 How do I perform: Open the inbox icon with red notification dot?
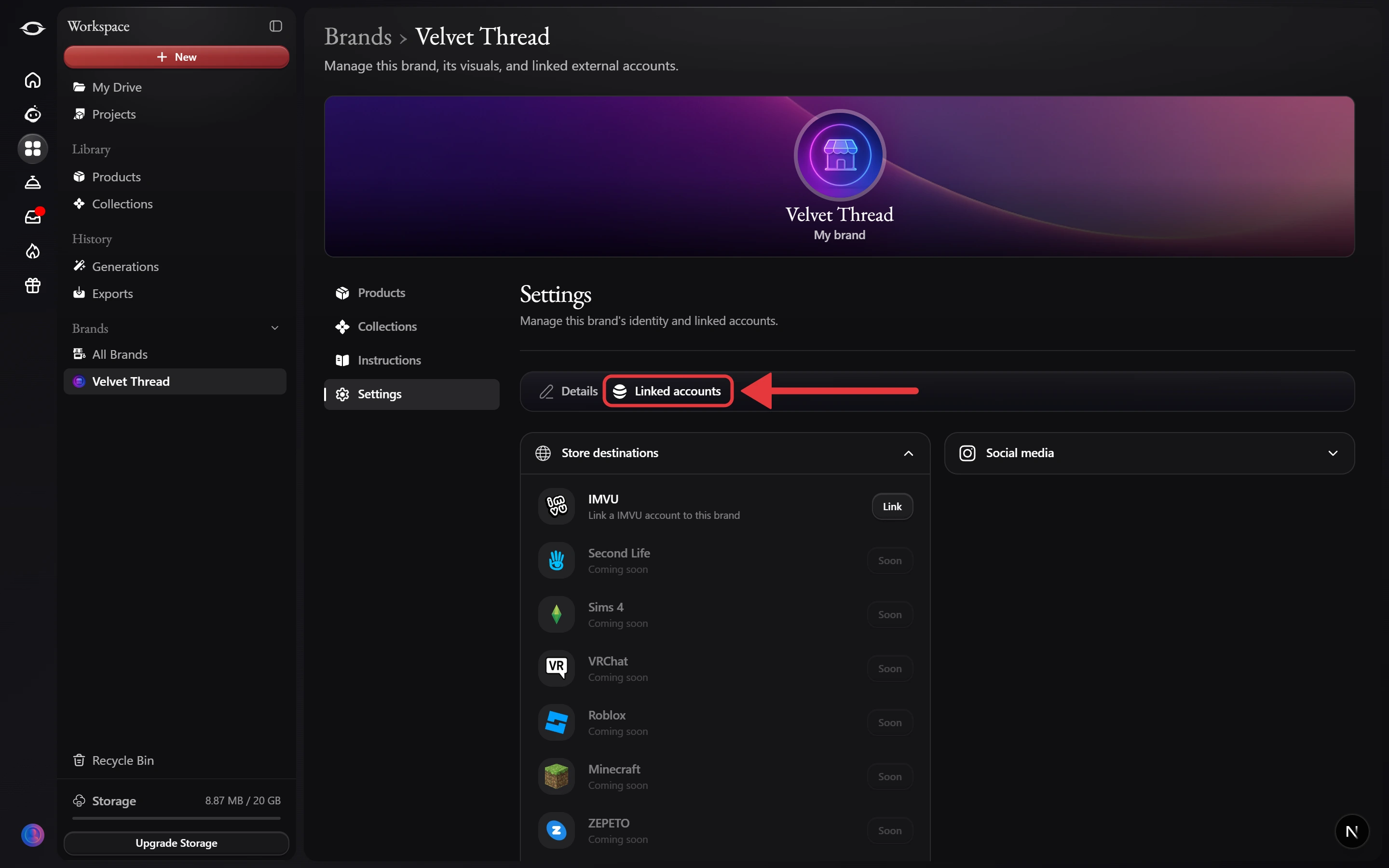(x=33, y=217)
